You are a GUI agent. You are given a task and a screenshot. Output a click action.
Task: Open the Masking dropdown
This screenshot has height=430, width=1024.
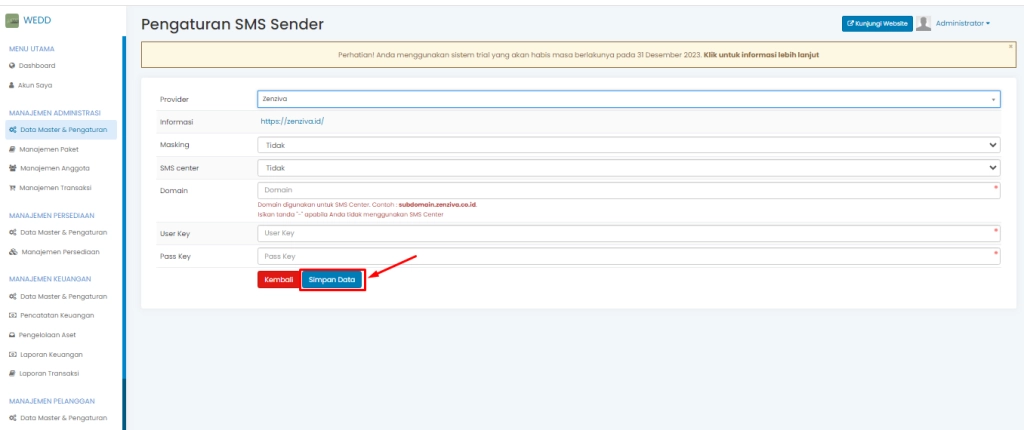point(629,145)
